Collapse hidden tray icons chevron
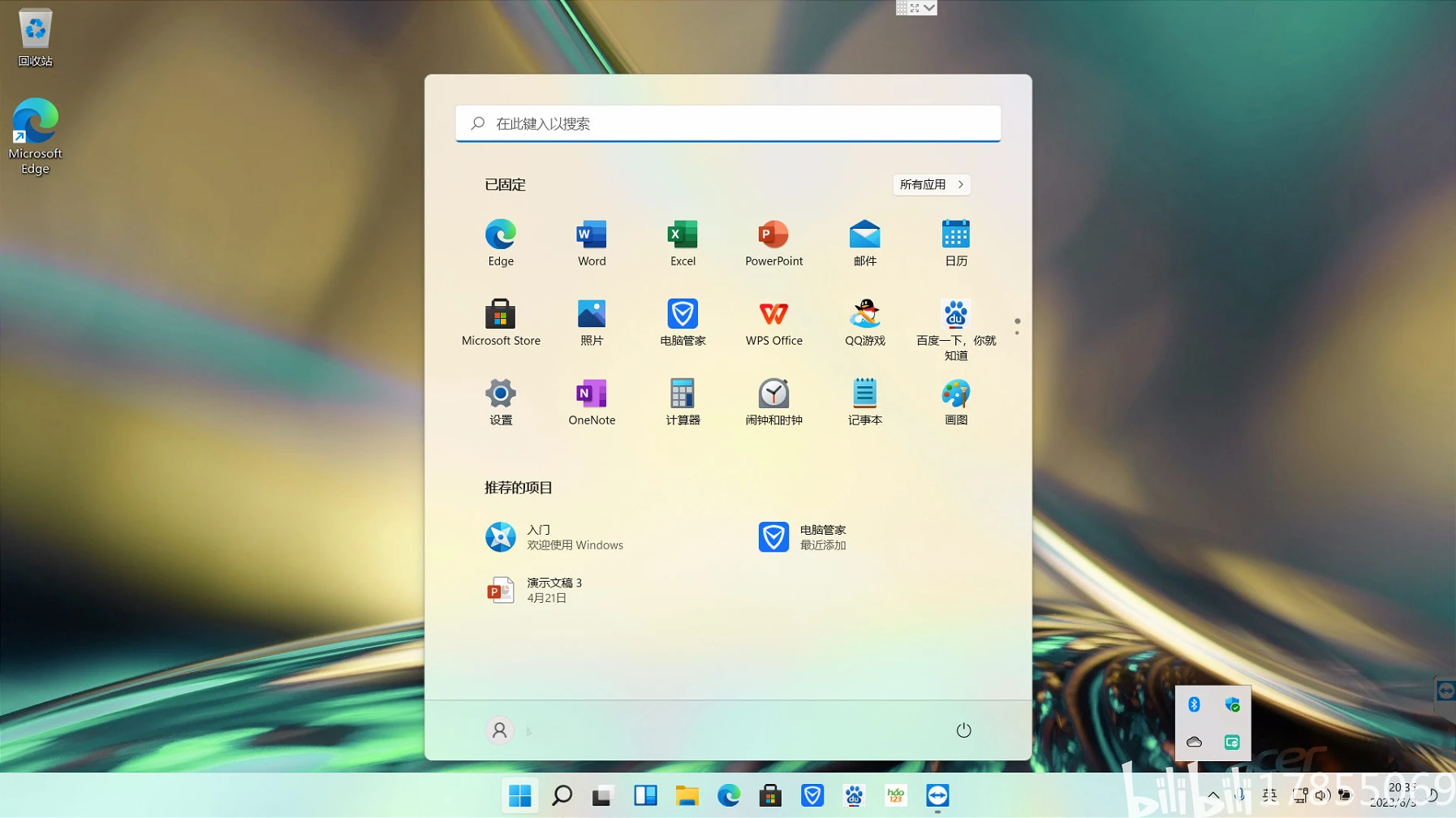This screenshot has width=1456, height=818. coord(1213,795)
